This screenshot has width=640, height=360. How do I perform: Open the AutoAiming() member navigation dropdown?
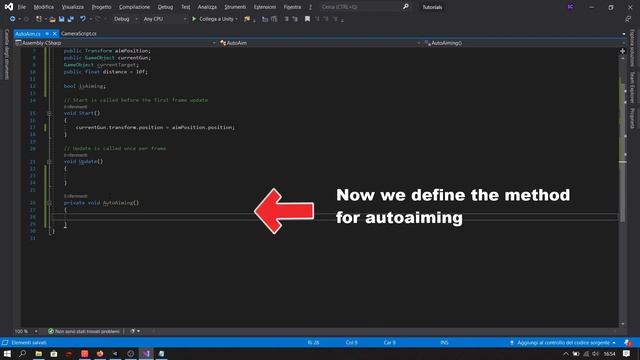[x=523, y=43]
